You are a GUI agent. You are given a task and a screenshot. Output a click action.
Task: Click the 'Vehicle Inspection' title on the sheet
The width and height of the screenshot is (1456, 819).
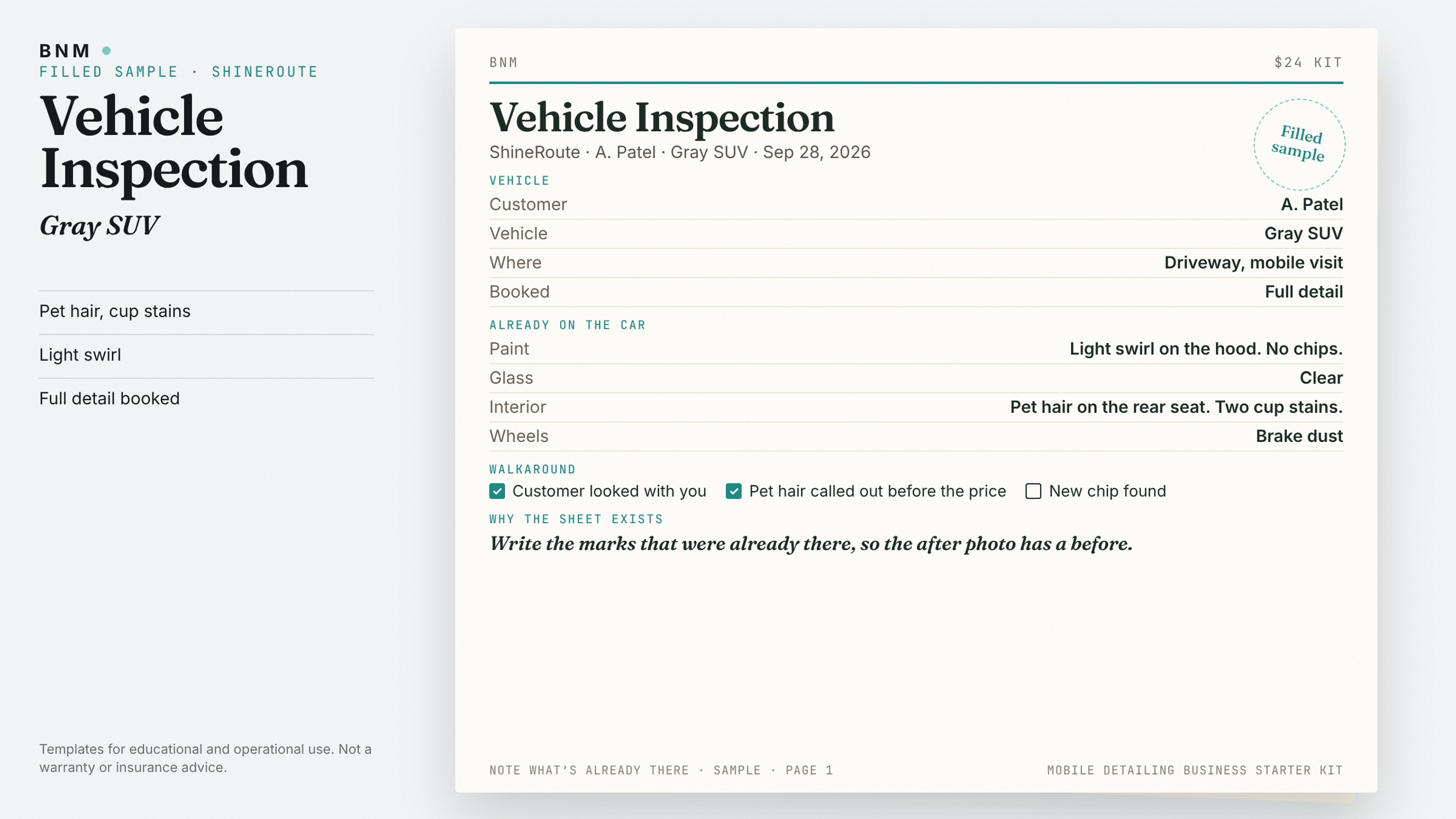[661, 118]
